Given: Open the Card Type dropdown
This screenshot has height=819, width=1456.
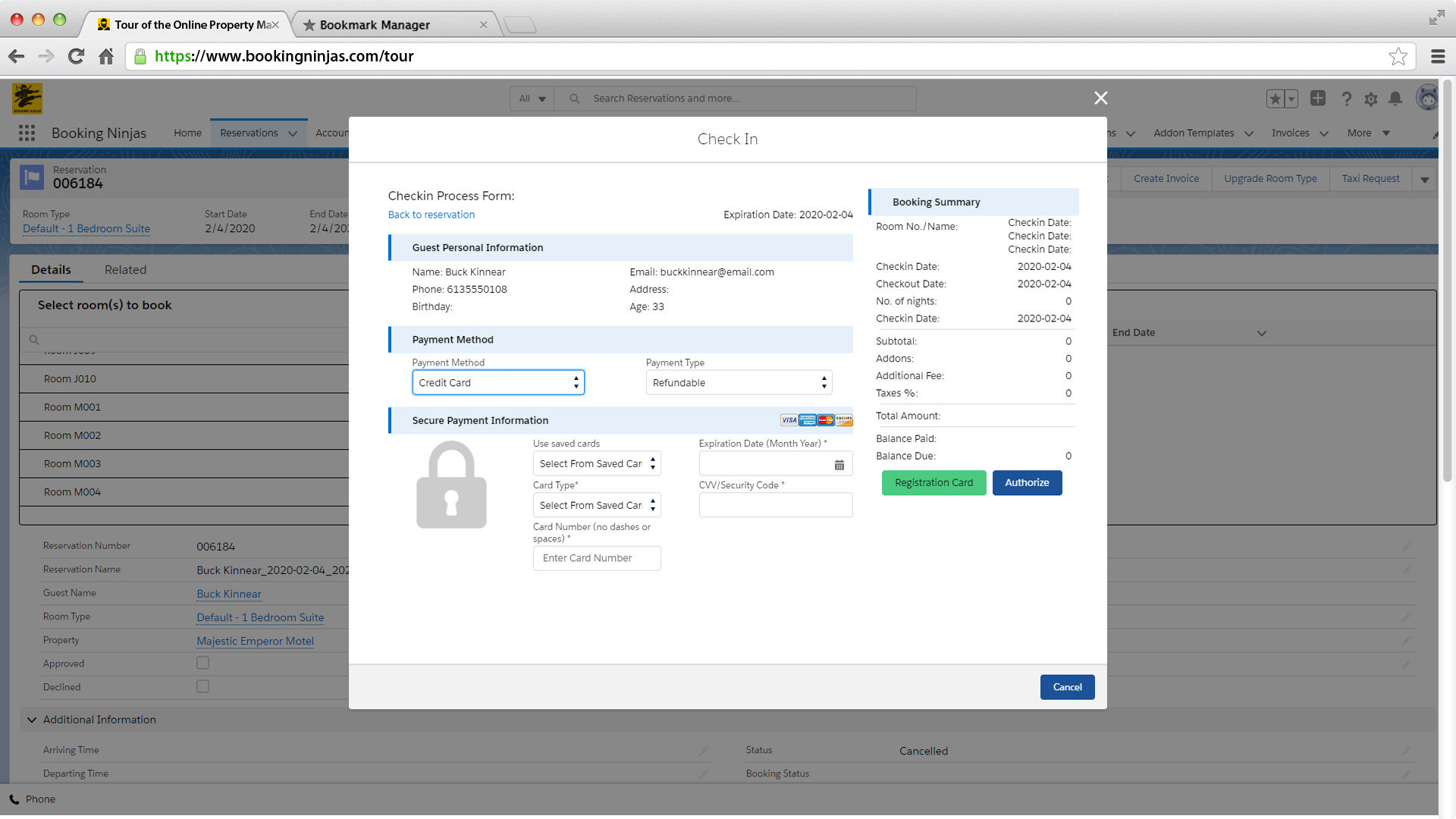Looking at the screenshot, I should click(597, 505).
